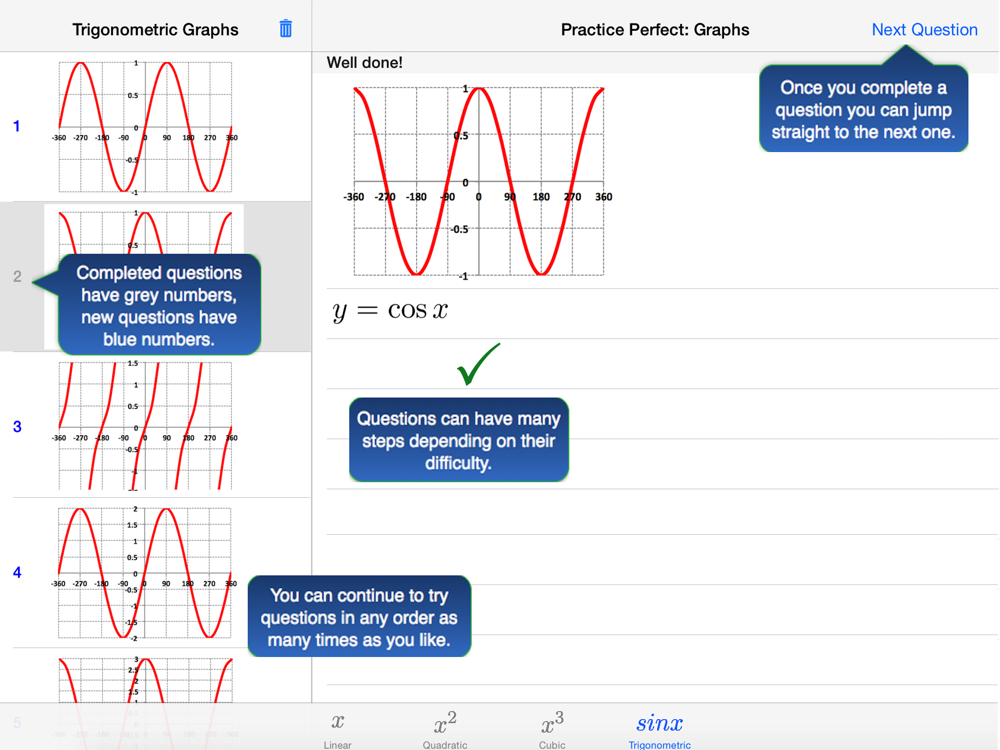Tap the 'Once you complete a question' tooltip

pos(864,109)
